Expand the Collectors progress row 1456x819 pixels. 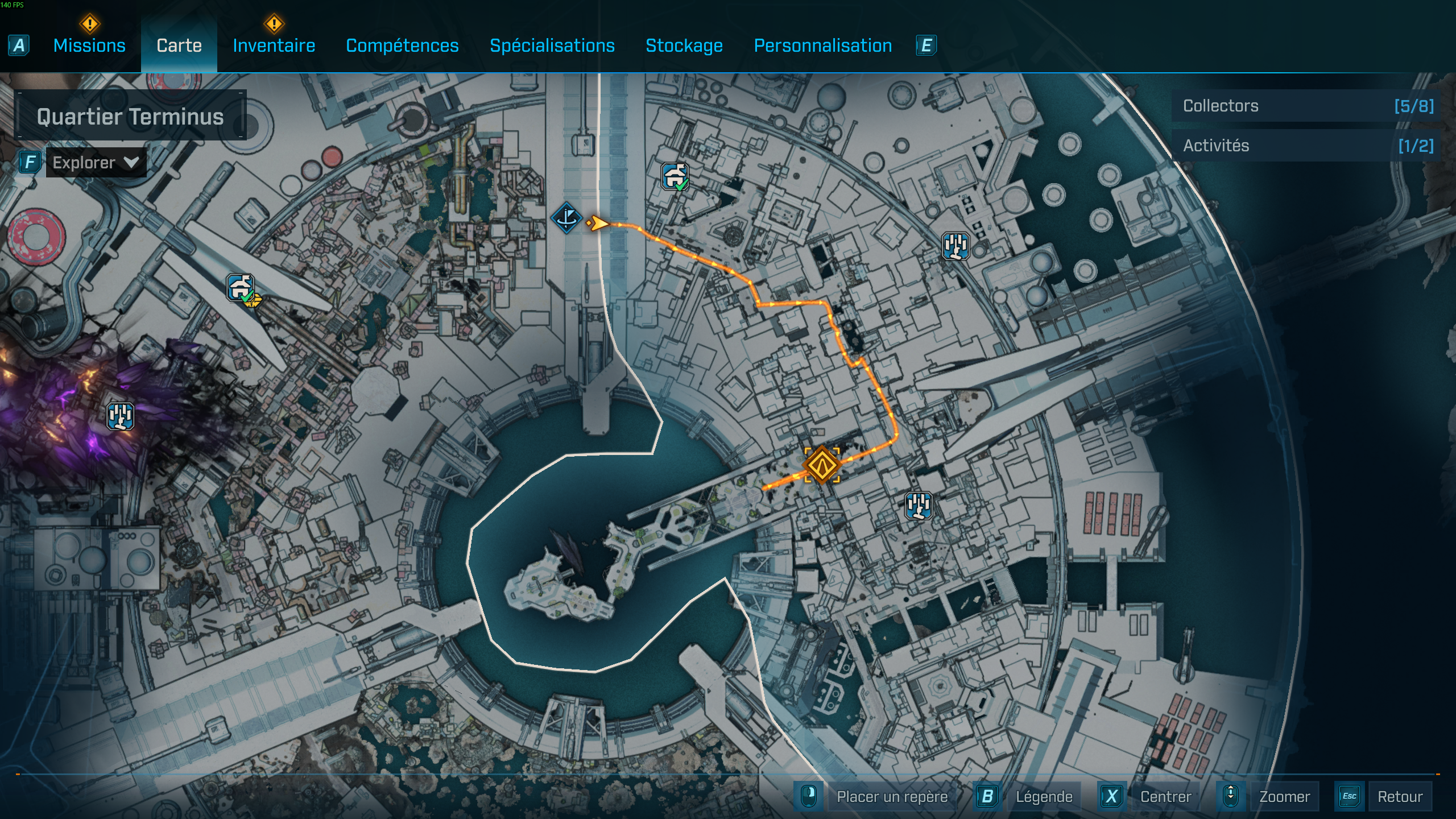tap(1307, 106)
